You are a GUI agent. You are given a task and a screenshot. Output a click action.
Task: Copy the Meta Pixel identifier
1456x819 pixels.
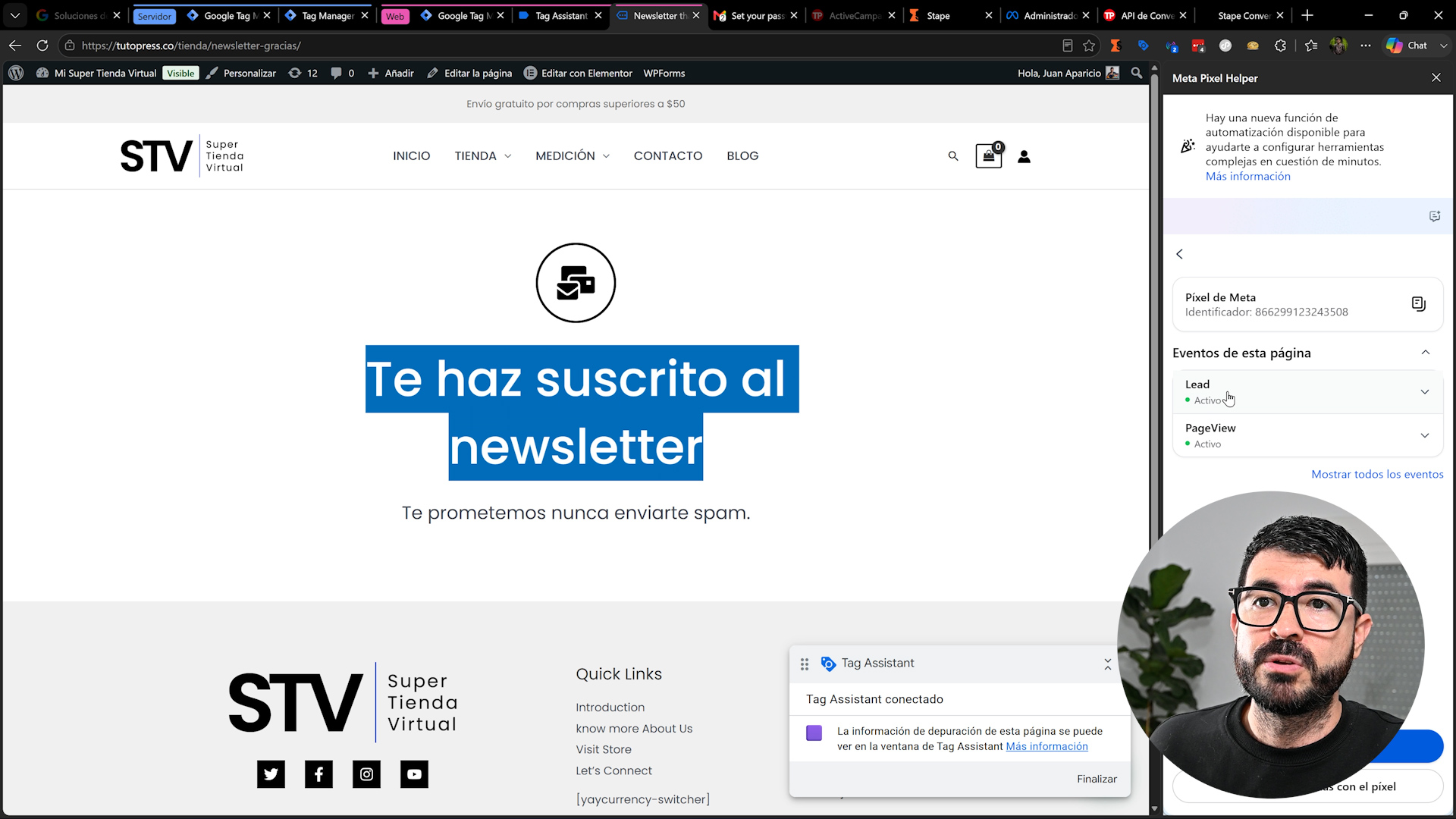pos(1419,304)
